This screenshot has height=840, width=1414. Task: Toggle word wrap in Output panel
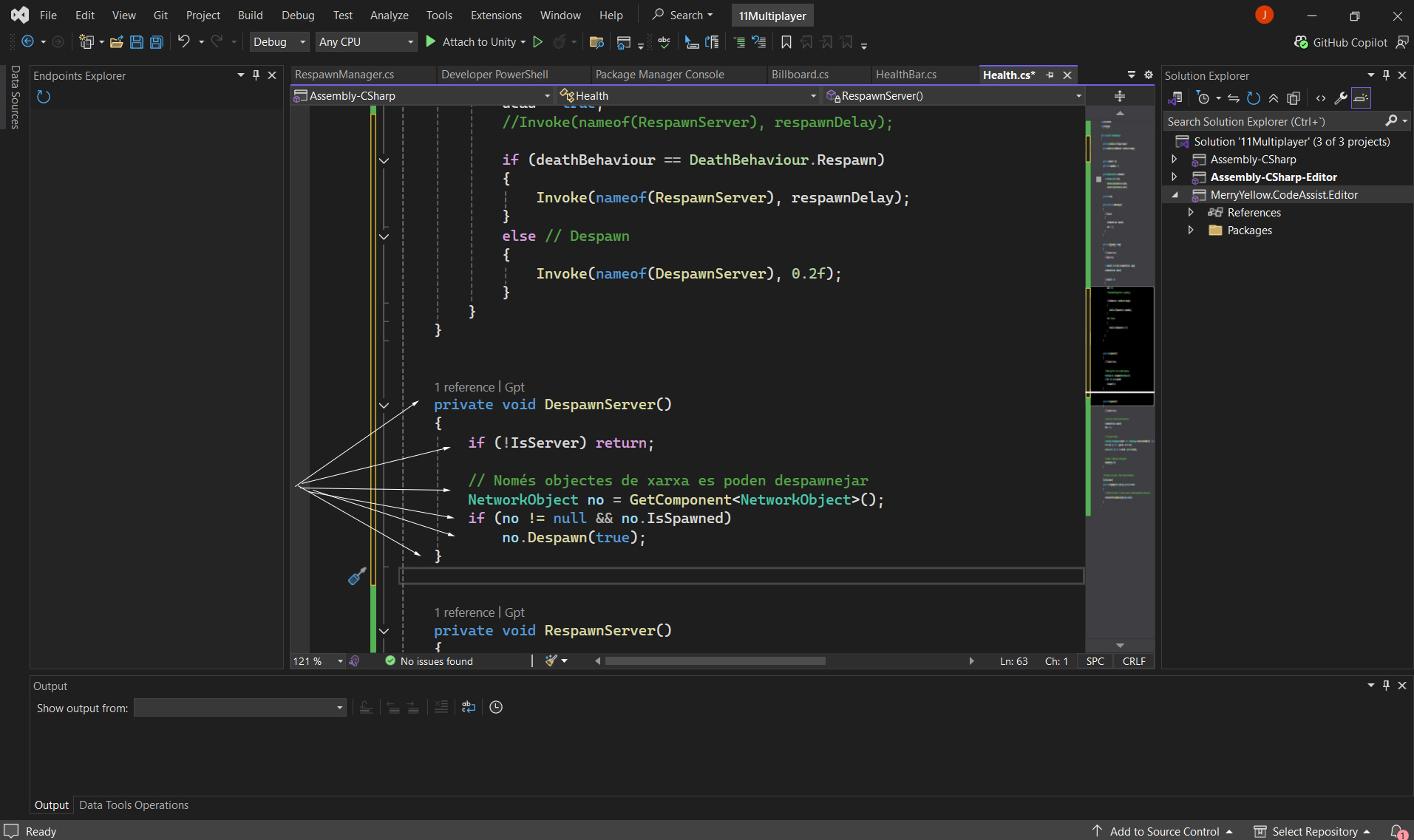coord(469,707)
